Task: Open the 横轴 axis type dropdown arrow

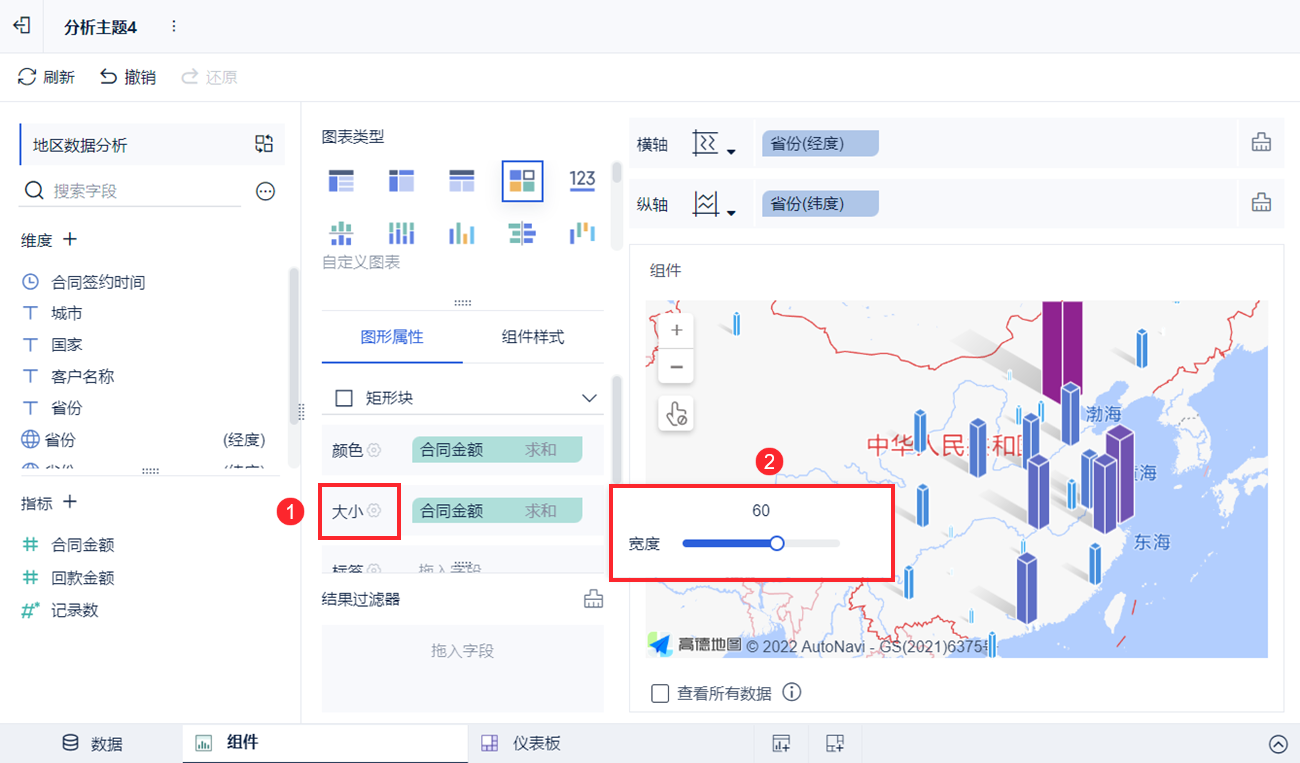Action: click(731, 152)
